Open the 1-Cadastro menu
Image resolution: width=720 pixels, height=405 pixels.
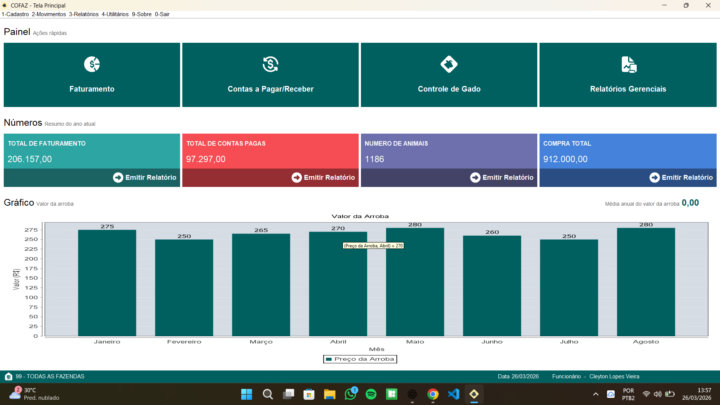pos(15,14)
